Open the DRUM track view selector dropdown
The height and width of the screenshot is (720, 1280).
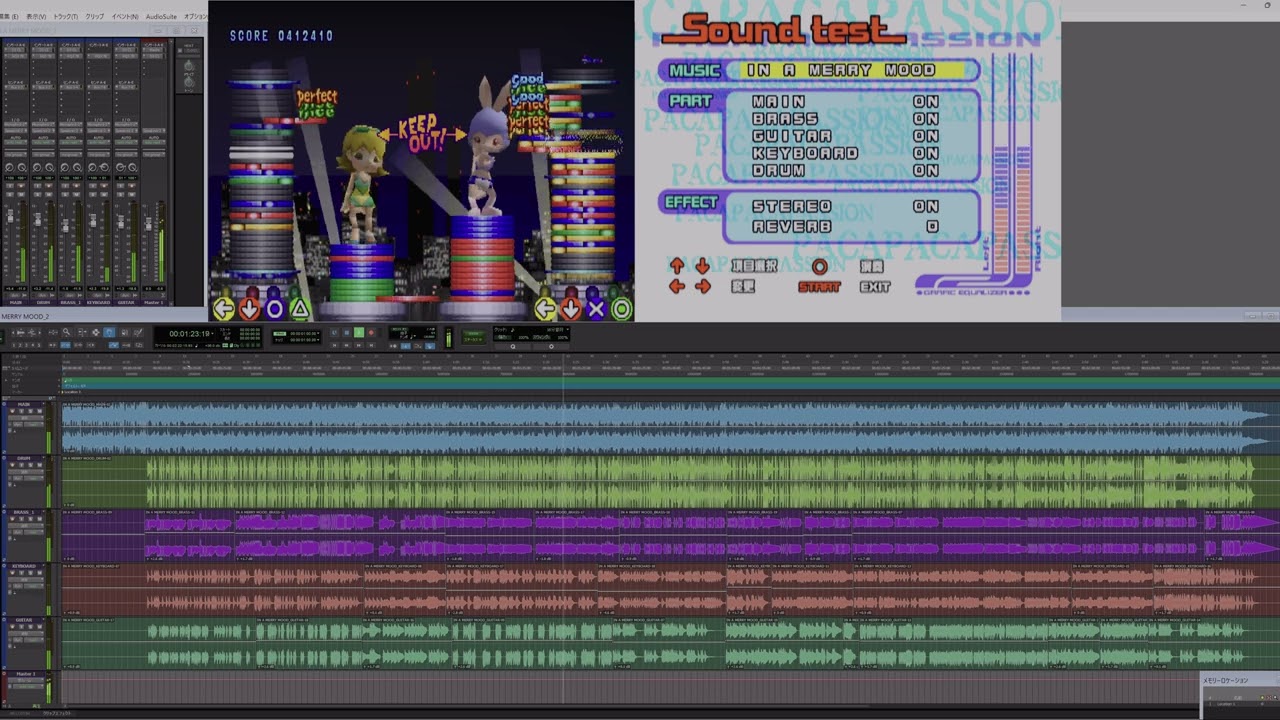26,472
